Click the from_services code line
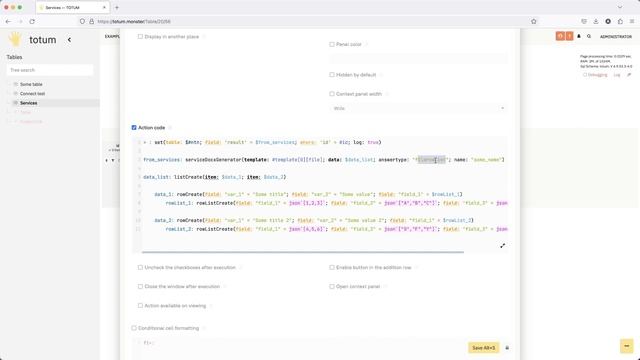 [324, 160]
